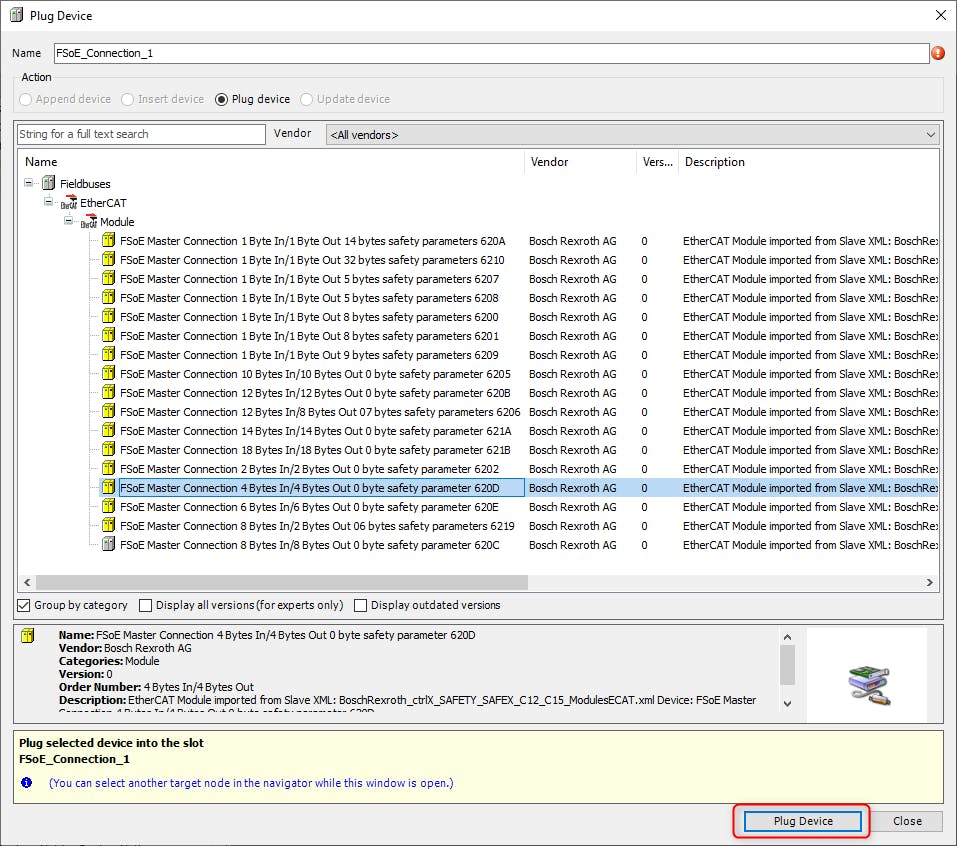
Task: Click the details panel vertical scrollbar thumb
Action: pos(787,665)
